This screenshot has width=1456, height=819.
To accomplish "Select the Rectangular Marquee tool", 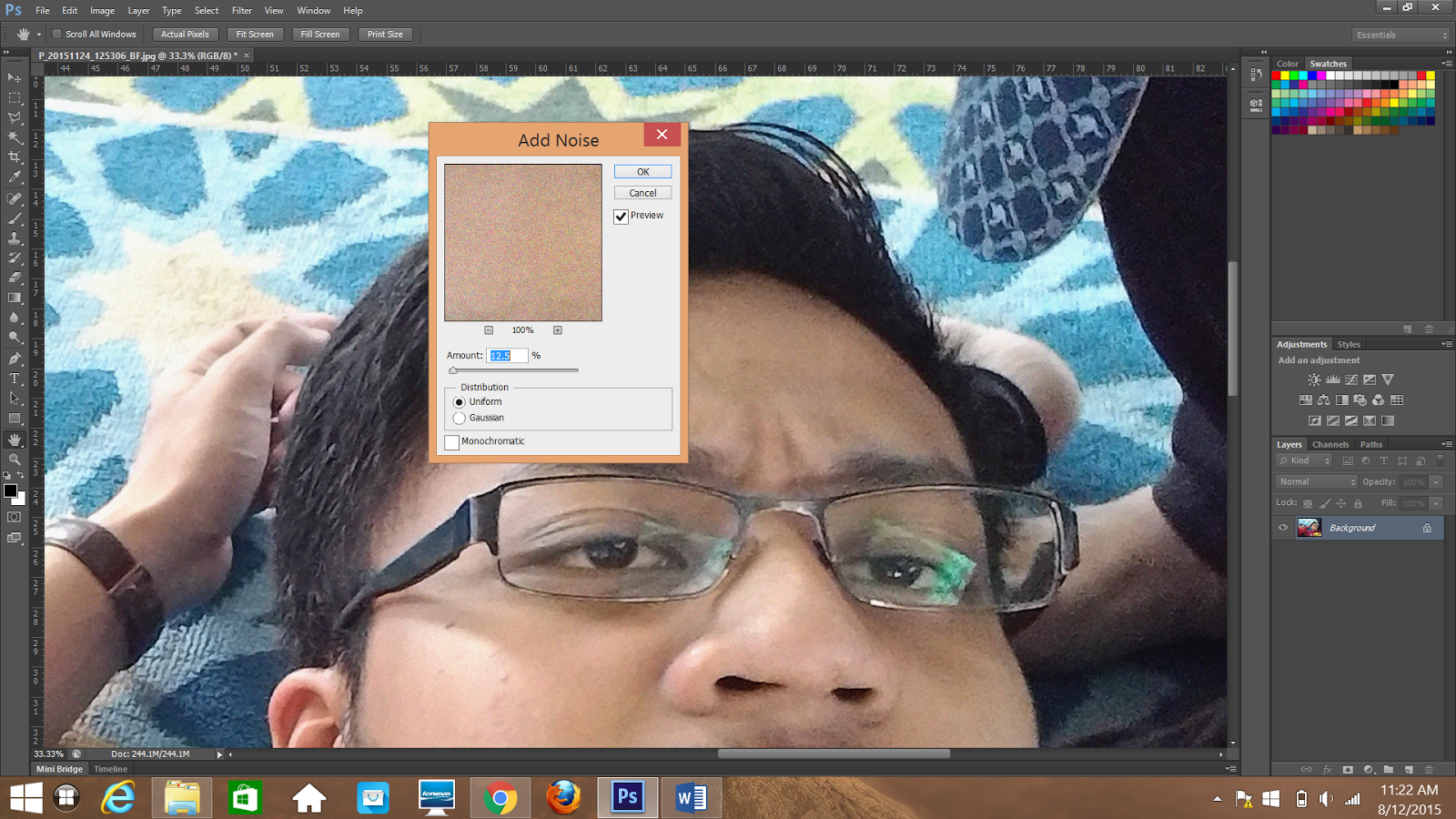I will click(x=15, y=98).
